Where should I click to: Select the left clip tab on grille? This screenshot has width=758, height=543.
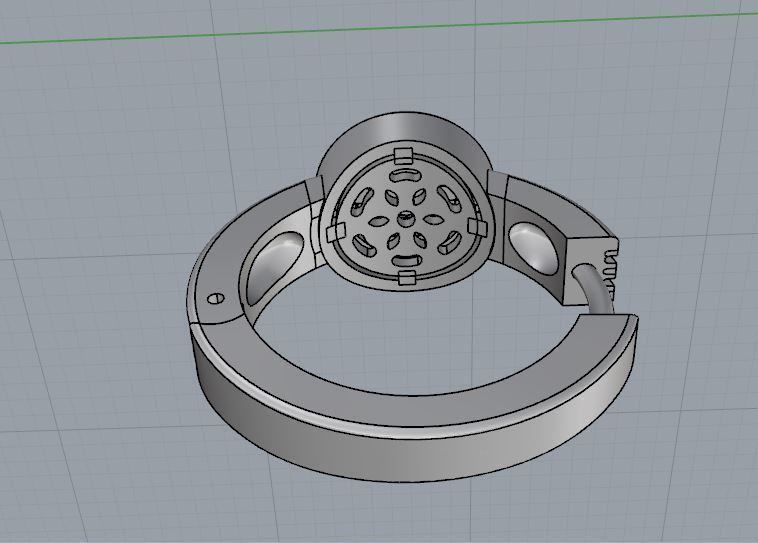click(x=335, y=233)
